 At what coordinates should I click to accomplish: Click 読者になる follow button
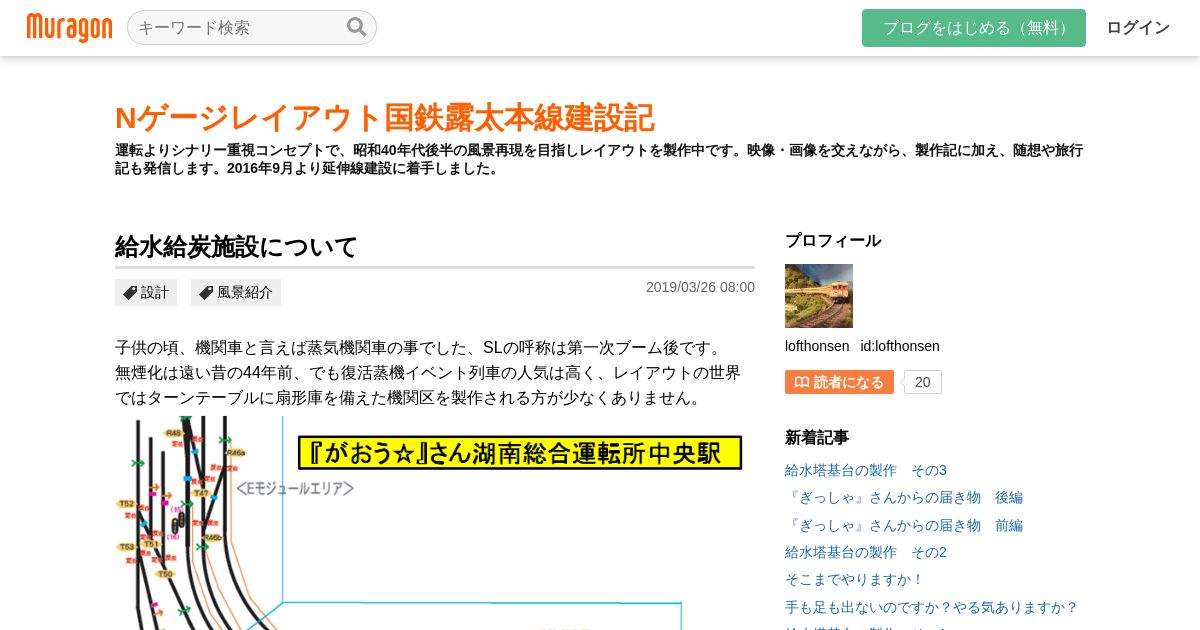[x=839, y=382]
